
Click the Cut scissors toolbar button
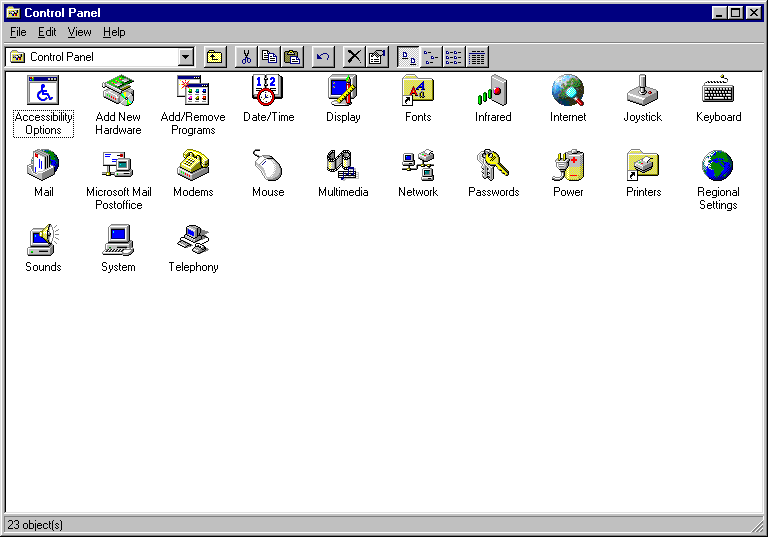pyautogui.click(x=246, y=57)
